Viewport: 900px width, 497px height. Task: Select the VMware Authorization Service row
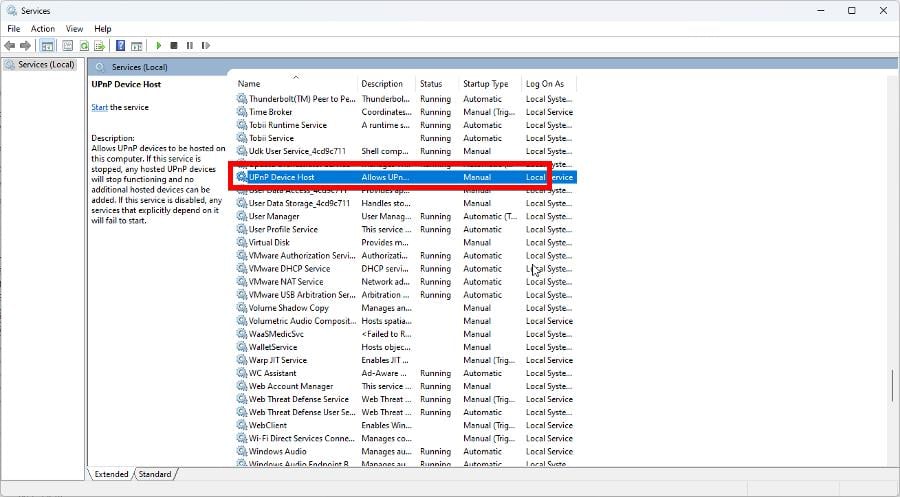pyautogui.click(x=405, y=255)
